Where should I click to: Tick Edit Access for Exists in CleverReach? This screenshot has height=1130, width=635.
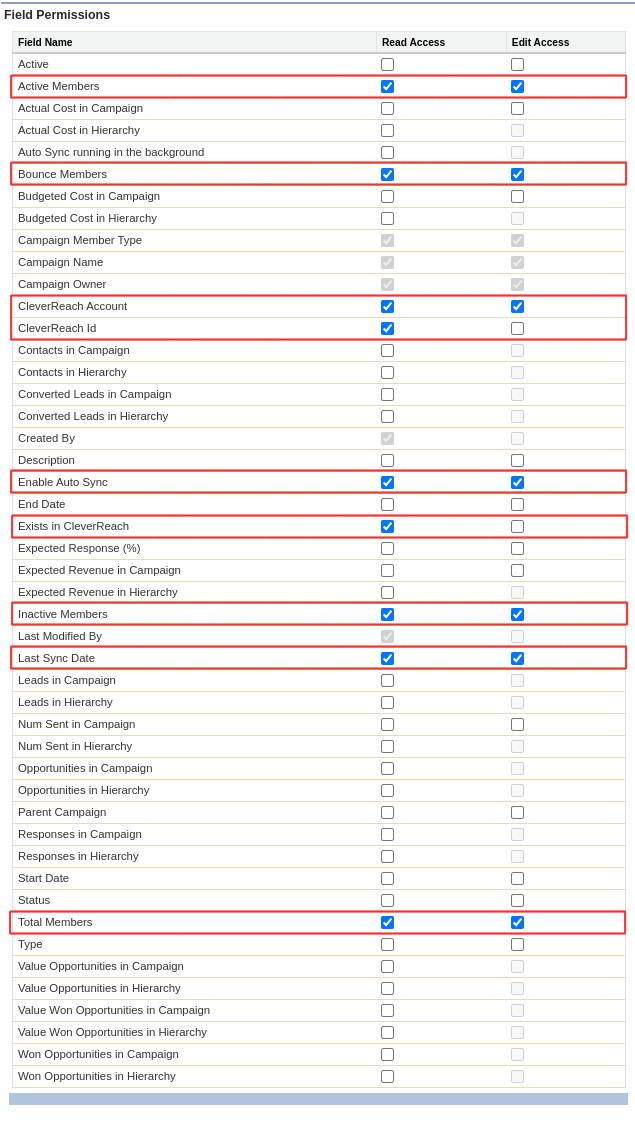point(518,526)
